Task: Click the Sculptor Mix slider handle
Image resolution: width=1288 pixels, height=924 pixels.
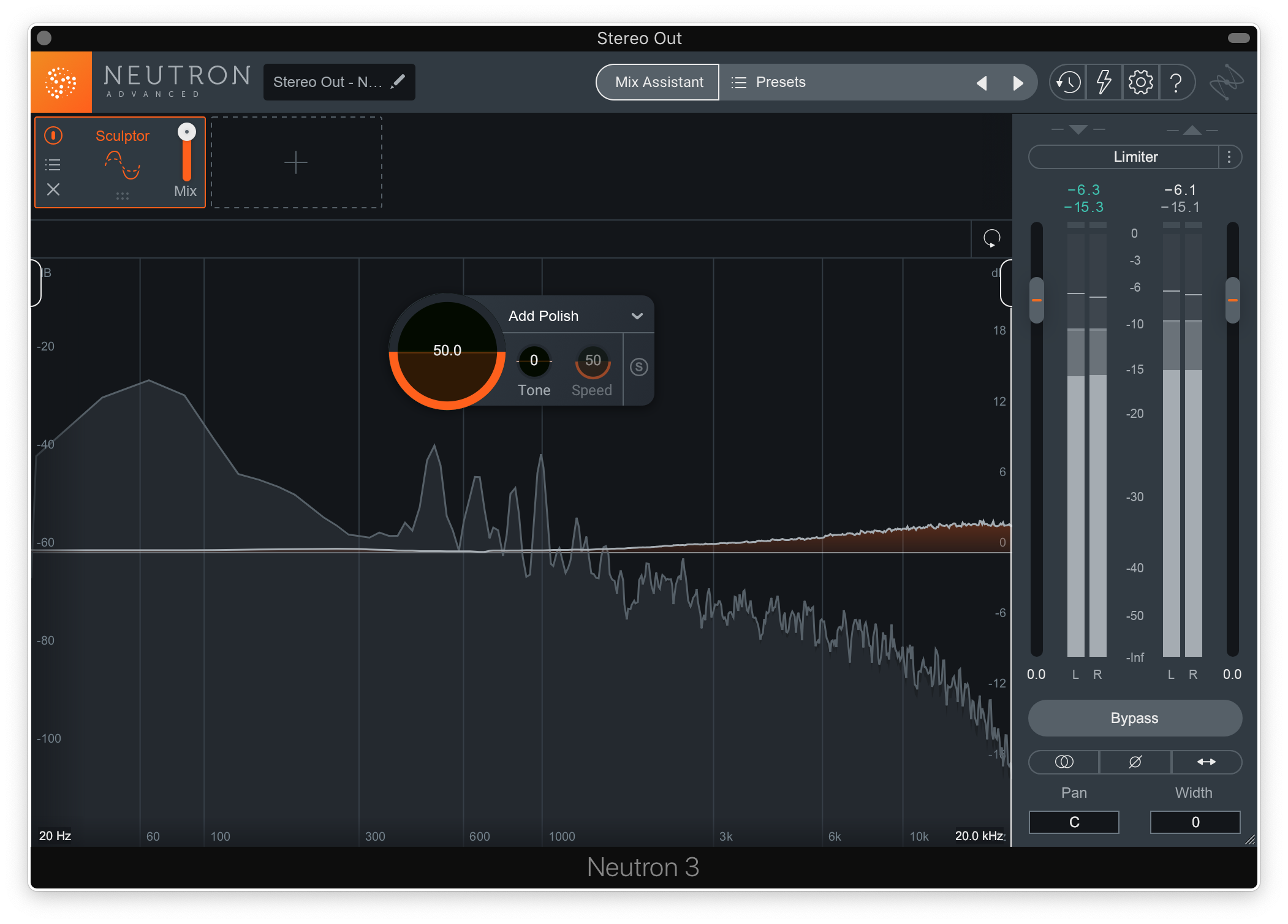Action: (187, 132)
